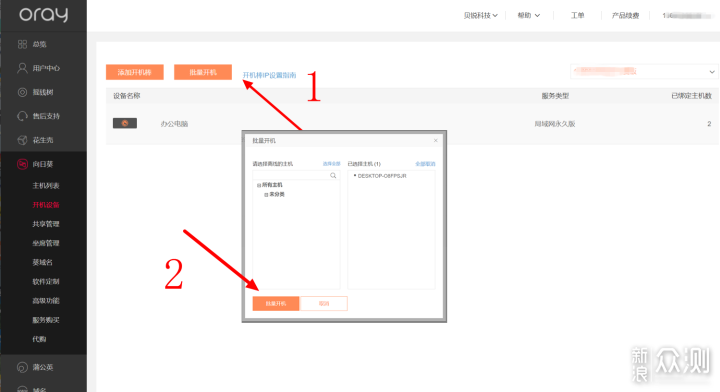Image resolution: width=720 pixels, height=392 pixels.
Task: Click the search magnifier in the dialog
Action: (x=333, y=175)
